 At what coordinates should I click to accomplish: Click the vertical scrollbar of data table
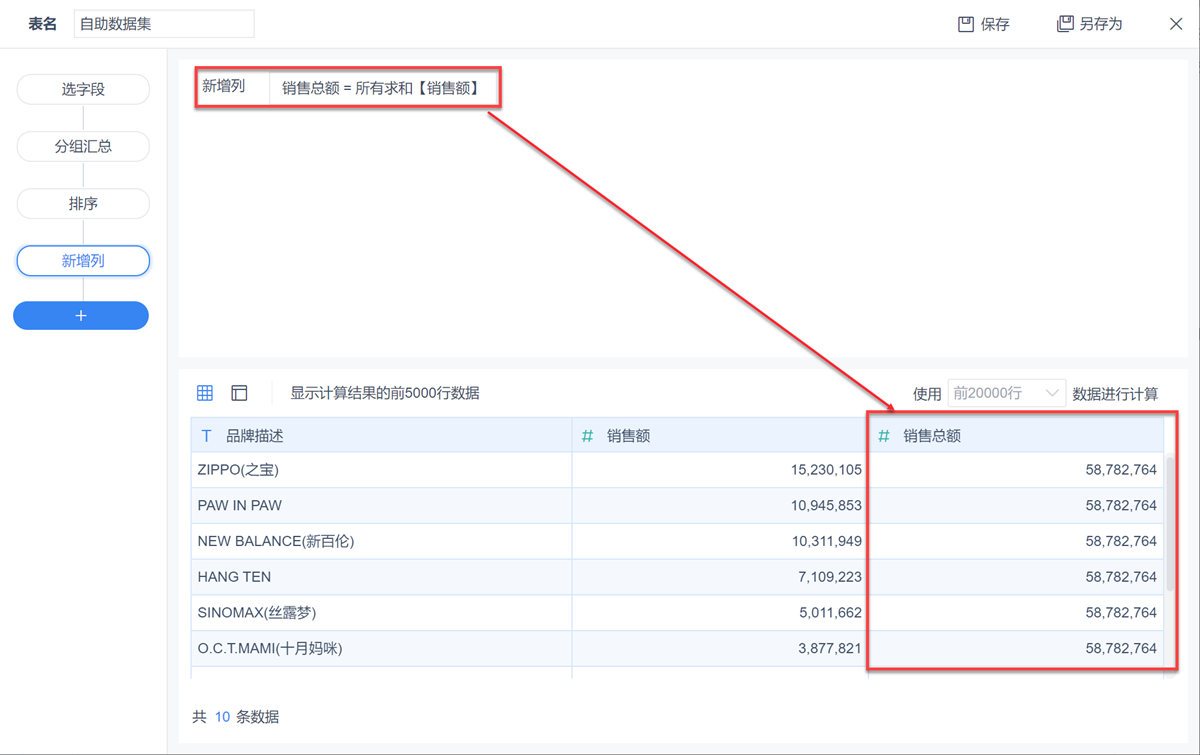click(1169, 523)
